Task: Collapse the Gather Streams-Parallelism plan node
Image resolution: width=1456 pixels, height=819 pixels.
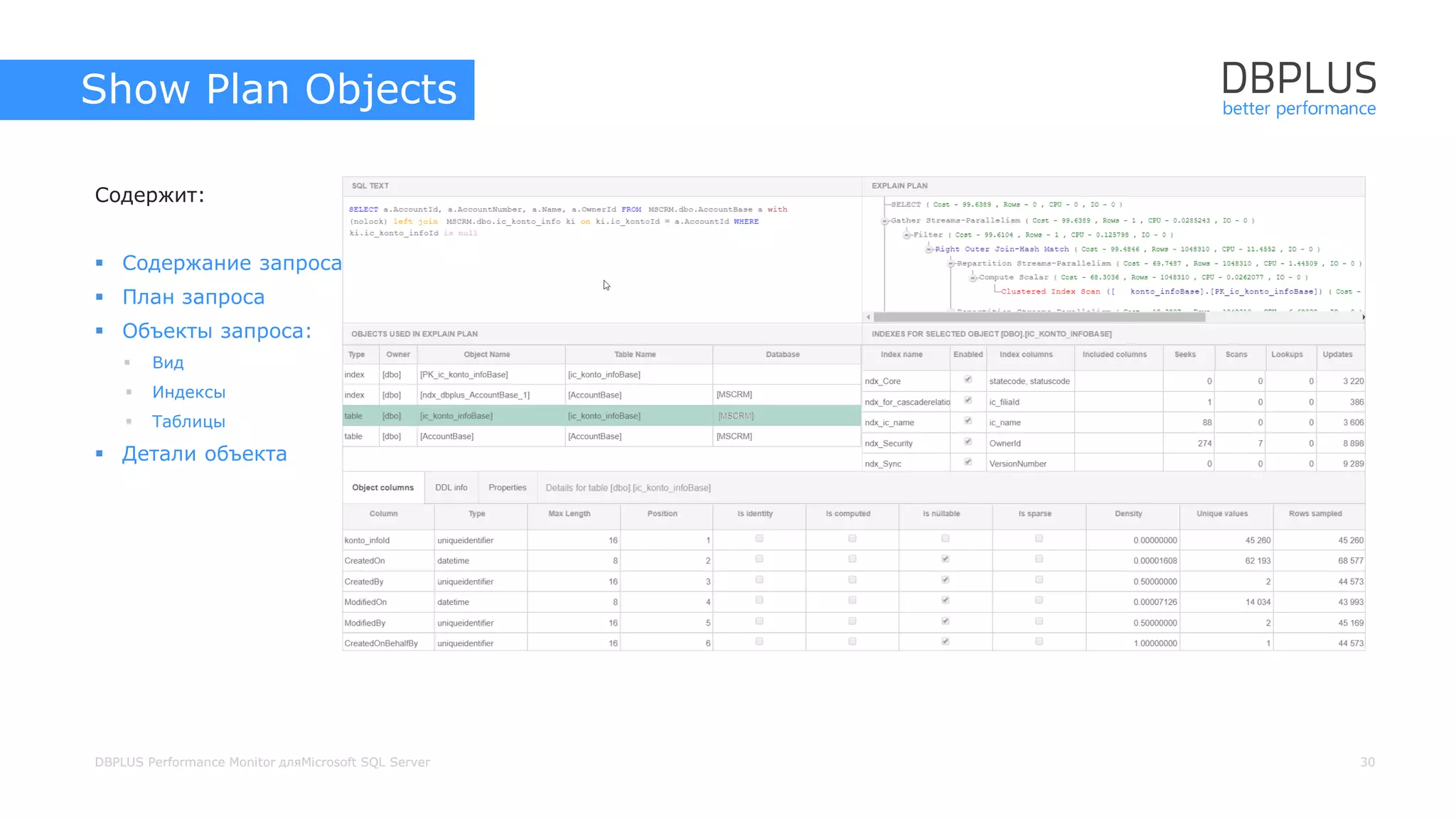Action: click(885, 221)
